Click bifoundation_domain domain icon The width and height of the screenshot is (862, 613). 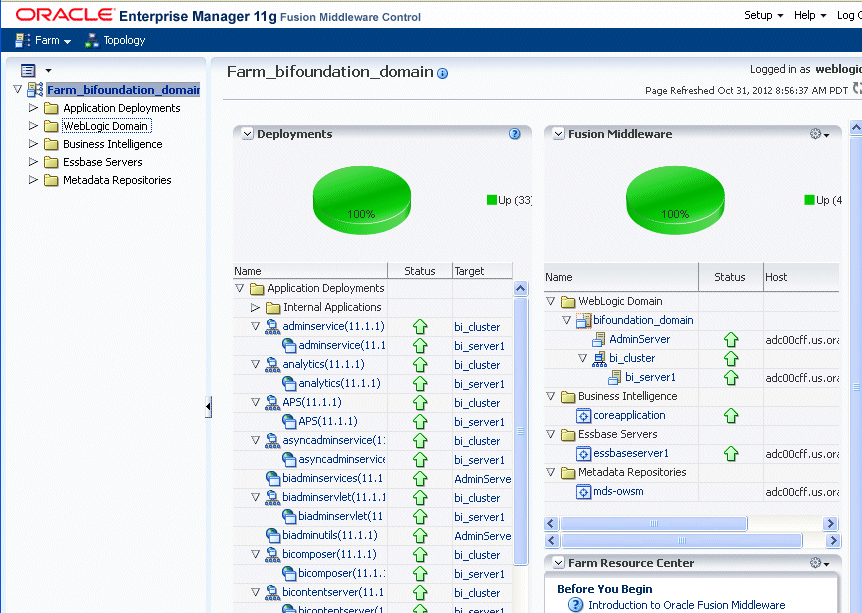coord(583,321)
